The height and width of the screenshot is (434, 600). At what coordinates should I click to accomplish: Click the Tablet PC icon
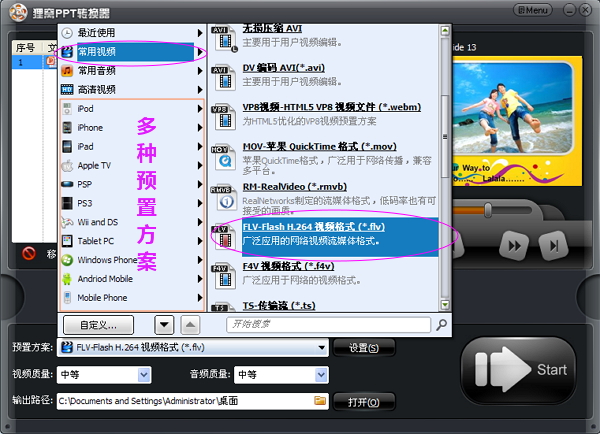pyautogui.click(x=67, y=241)
